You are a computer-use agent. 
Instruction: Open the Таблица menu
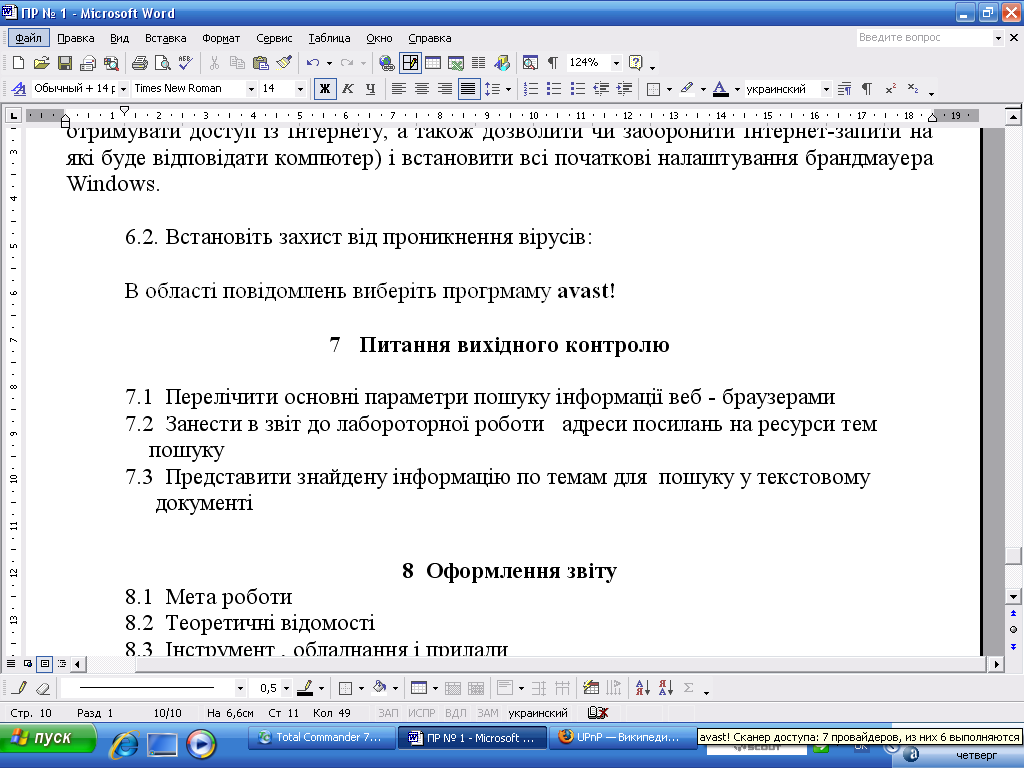click(x=329, y=38)
